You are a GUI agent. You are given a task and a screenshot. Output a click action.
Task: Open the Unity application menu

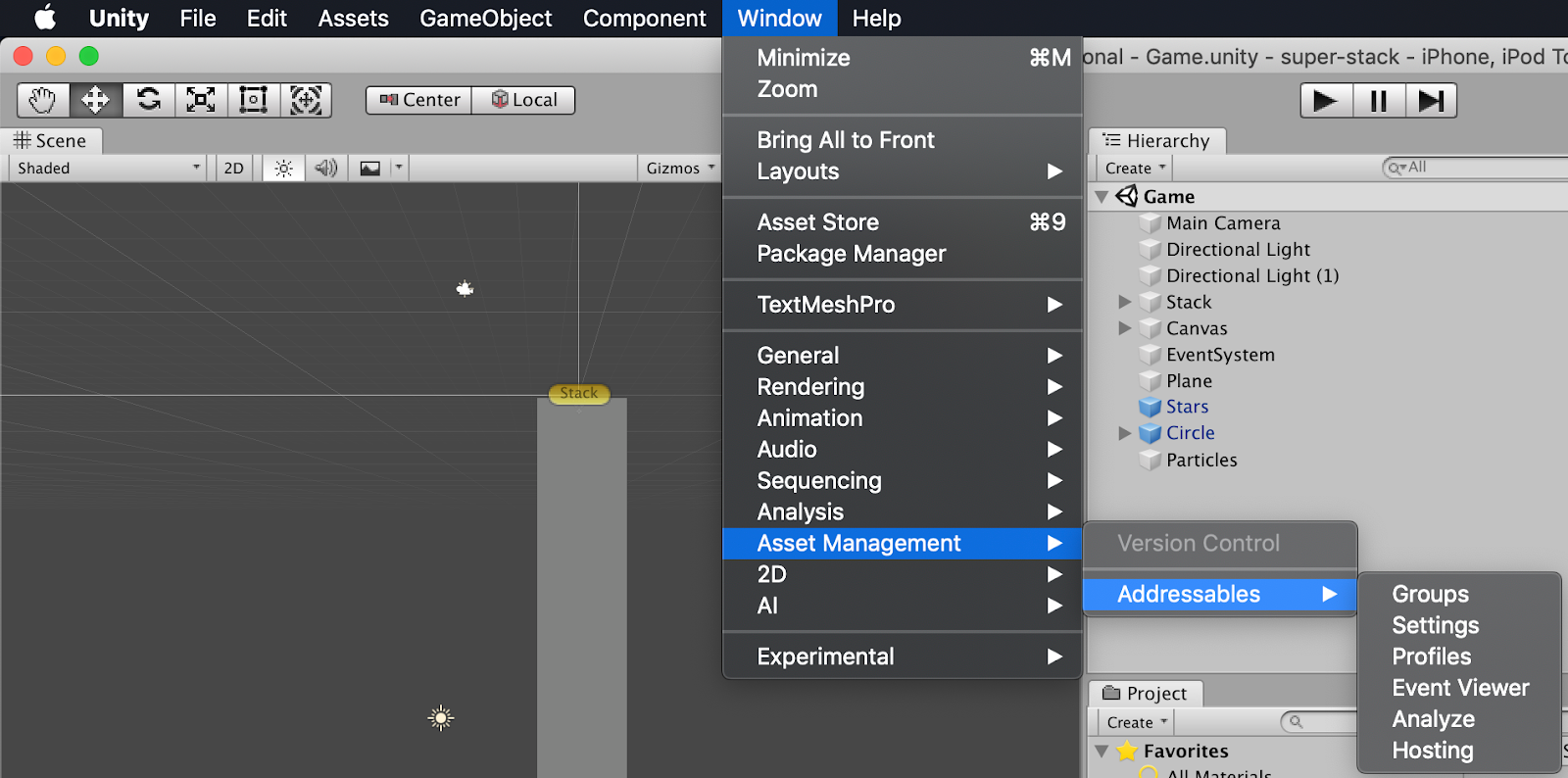119,18
